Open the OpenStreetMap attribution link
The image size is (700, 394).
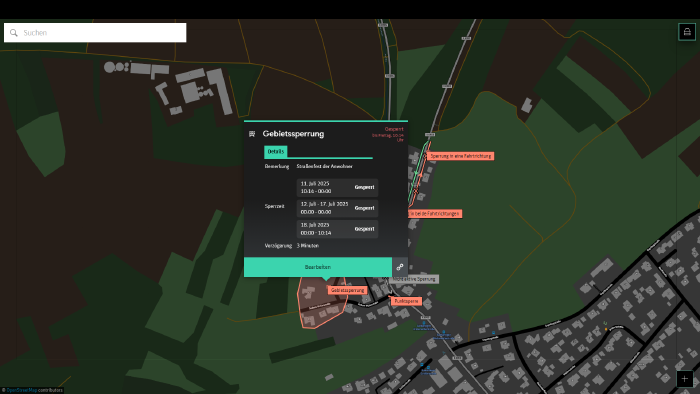22,390
